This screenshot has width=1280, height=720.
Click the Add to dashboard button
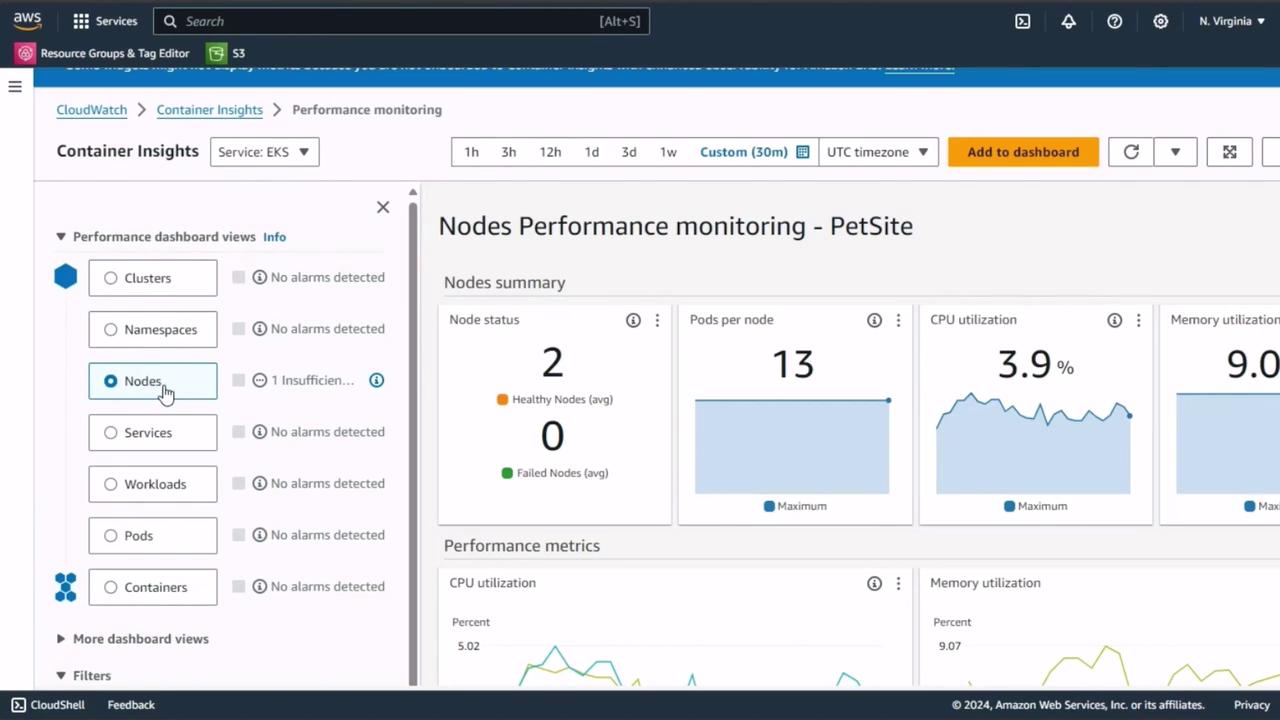tap(1023, 152)
